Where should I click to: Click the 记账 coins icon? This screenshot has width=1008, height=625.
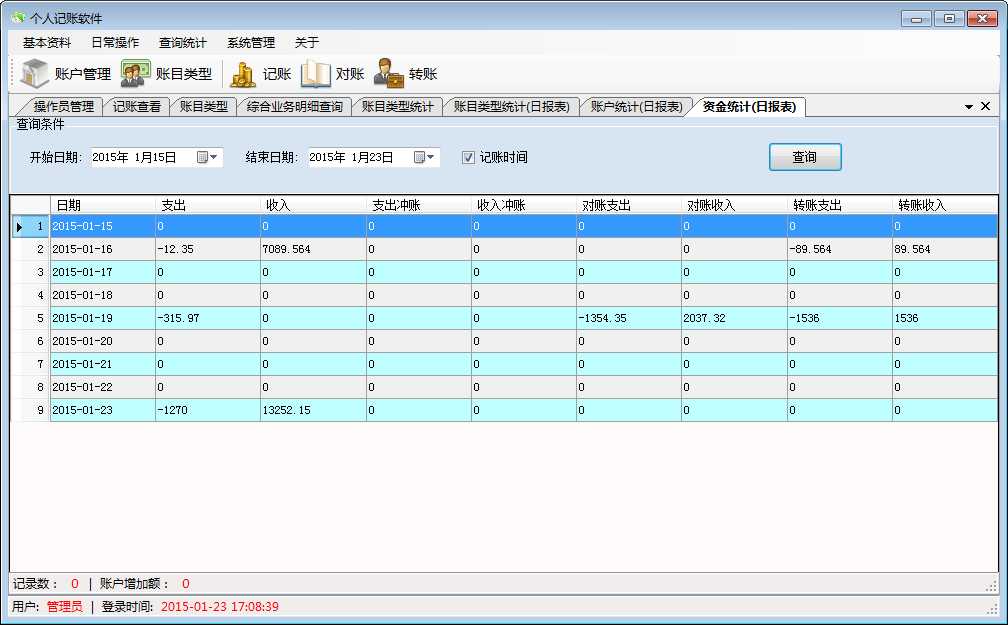(x=243, y=74)
